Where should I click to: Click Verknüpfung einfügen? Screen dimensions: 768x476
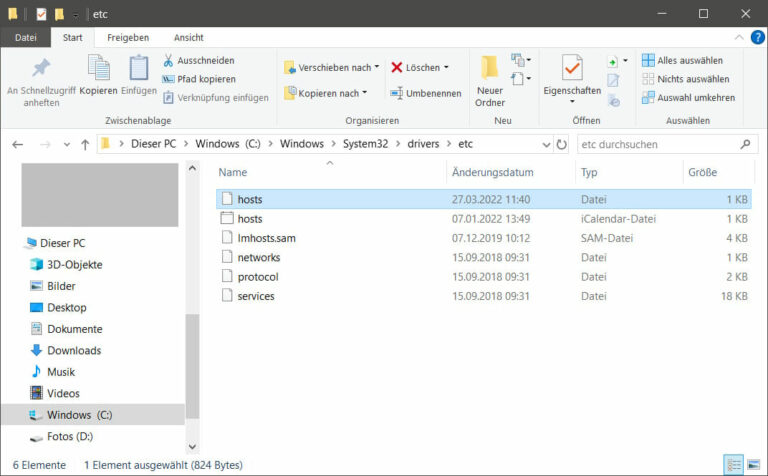(x=216, y=97)
